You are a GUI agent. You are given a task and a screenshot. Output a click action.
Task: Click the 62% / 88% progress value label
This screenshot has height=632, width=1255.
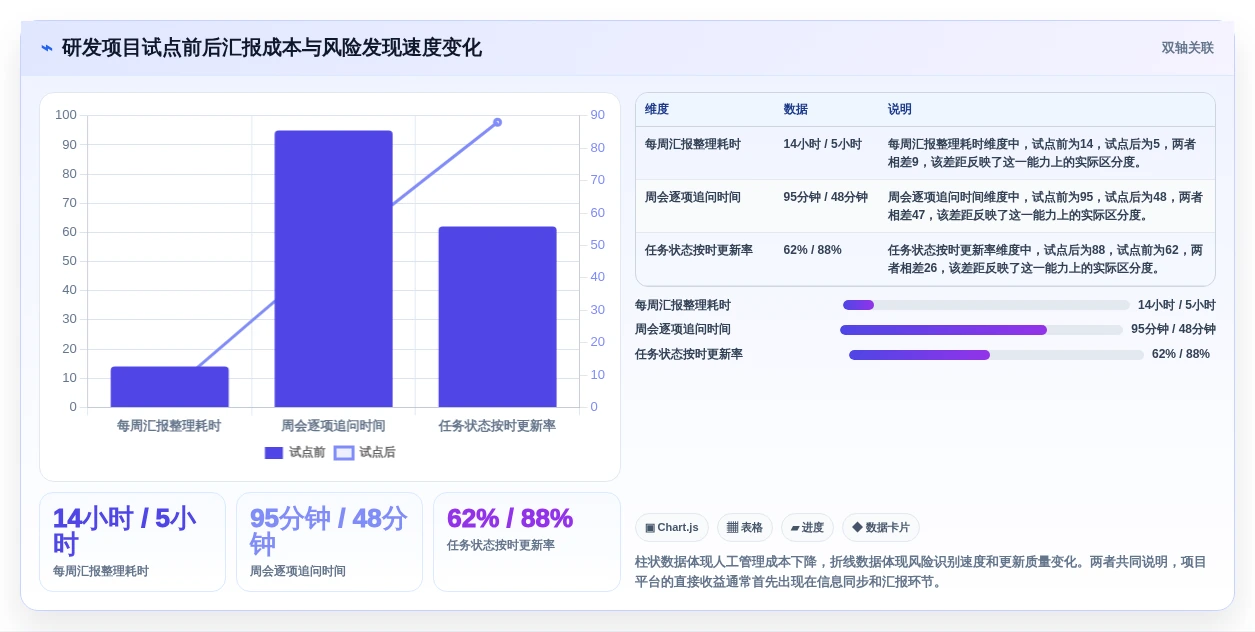[1181, 355]
